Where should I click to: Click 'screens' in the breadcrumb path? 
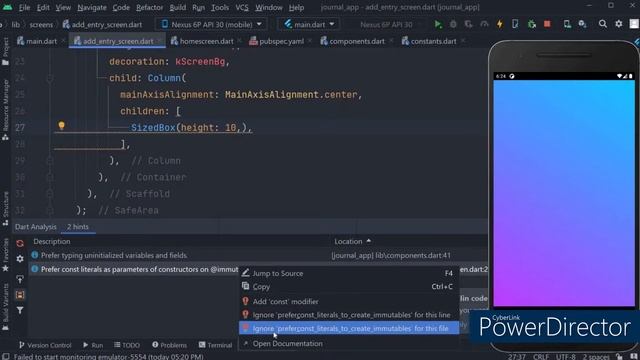pos(41,24)
